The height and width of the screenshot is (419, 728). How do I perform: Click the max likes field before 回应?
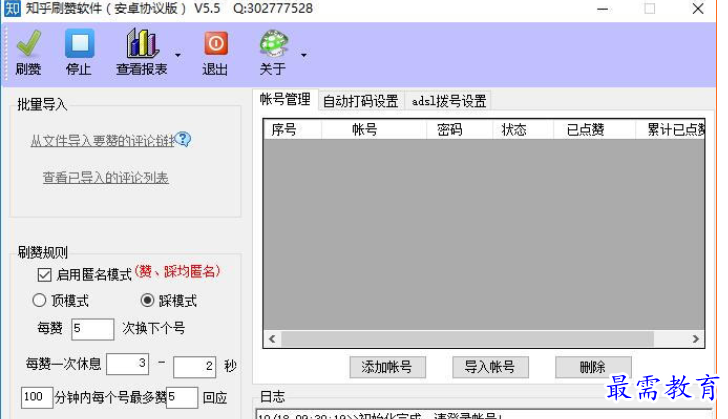coord(182,398)
